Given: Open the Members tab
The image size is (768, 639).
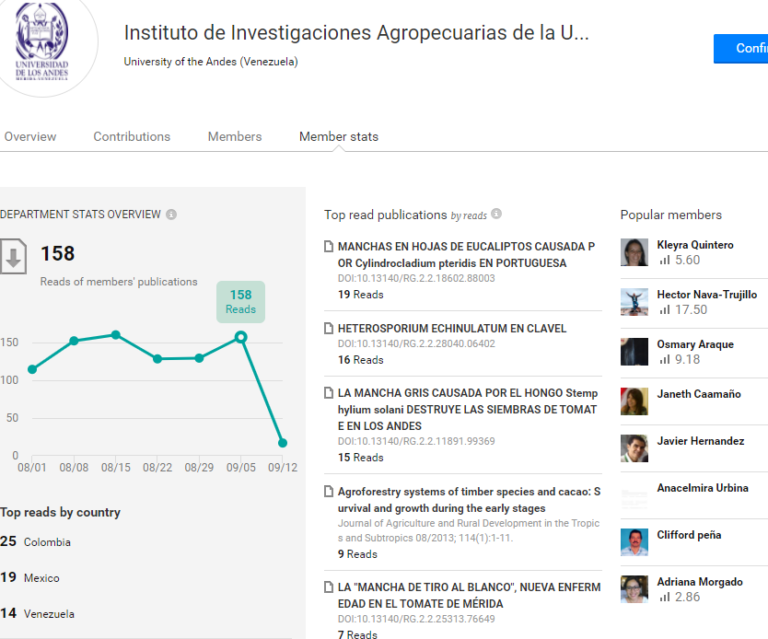Looking at the screenshot, I should tap(235, 137).
